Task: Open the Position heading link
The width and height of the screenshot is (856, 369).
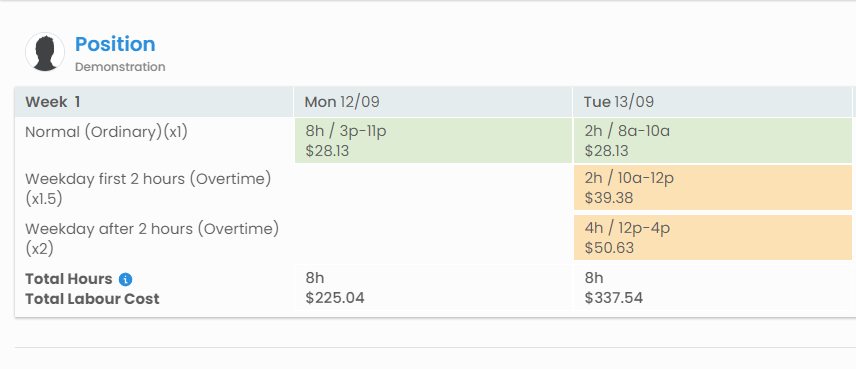Action: (x=115, y=44)
